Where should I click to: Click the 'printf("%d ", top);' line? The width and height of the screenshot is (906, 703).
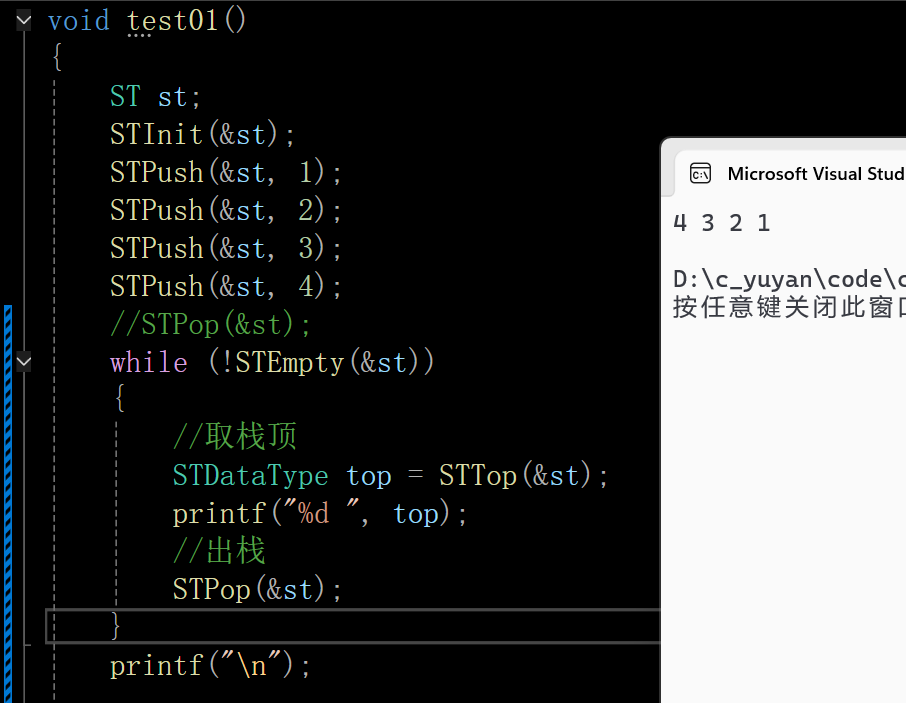[320, 514]
